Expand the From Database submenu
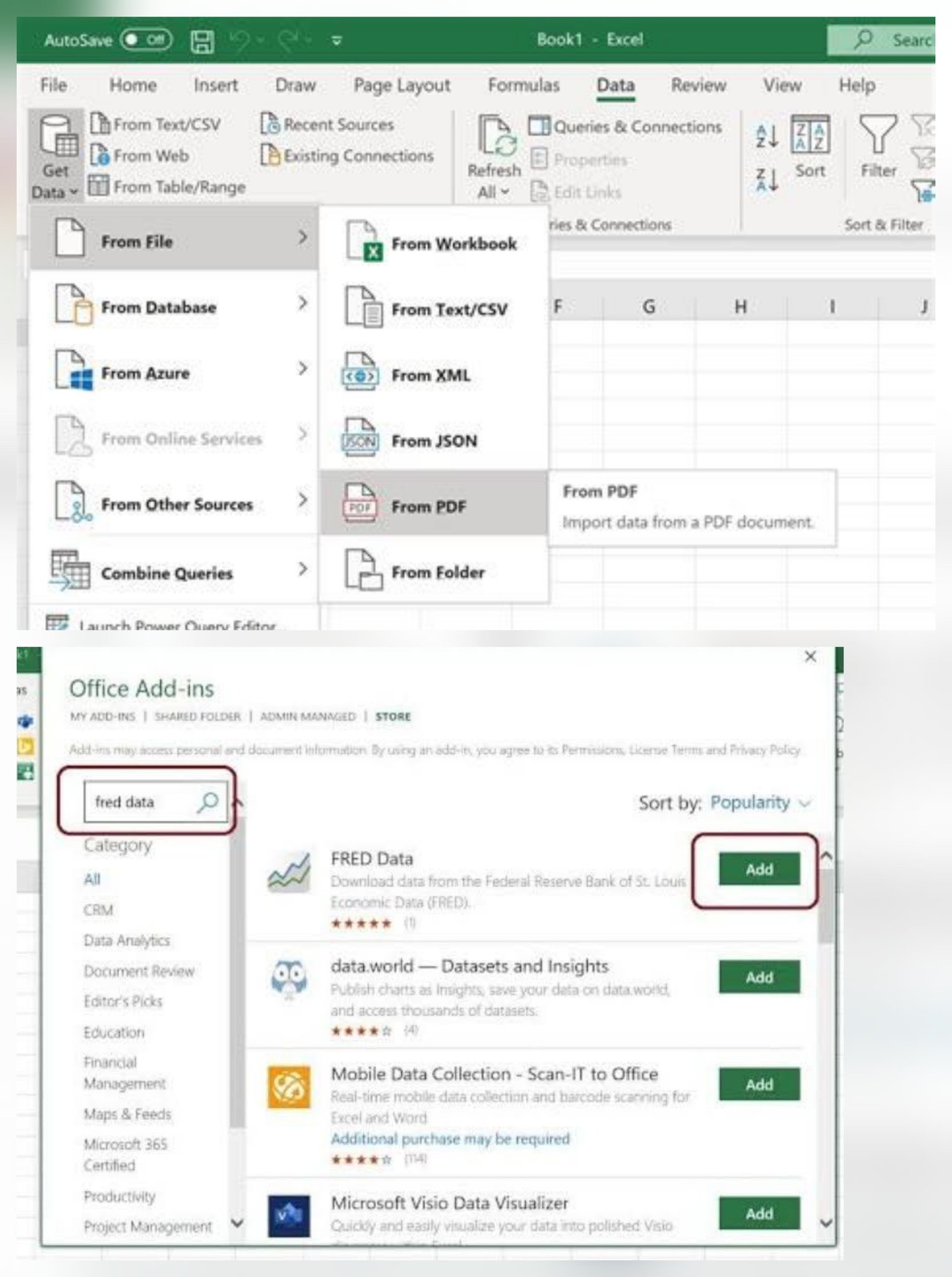The image size is (952, 1277). click(175, 306)
